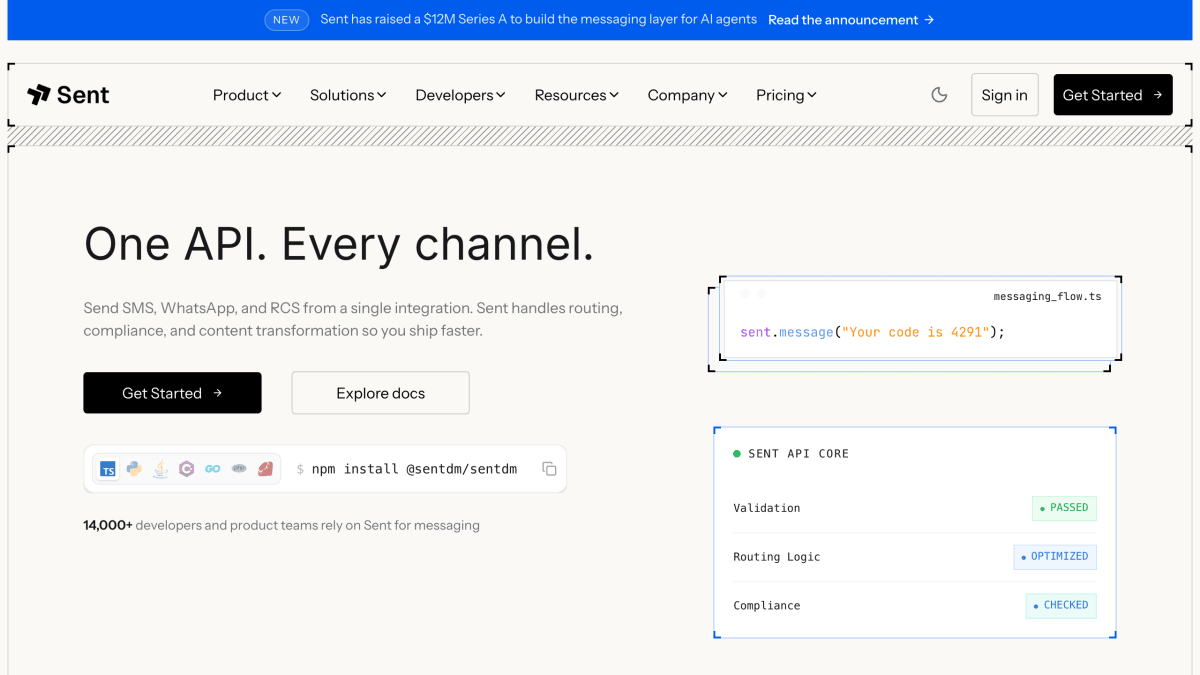Select the PHP language icon
Viewport: 1200px width, 675px height.
238,469
